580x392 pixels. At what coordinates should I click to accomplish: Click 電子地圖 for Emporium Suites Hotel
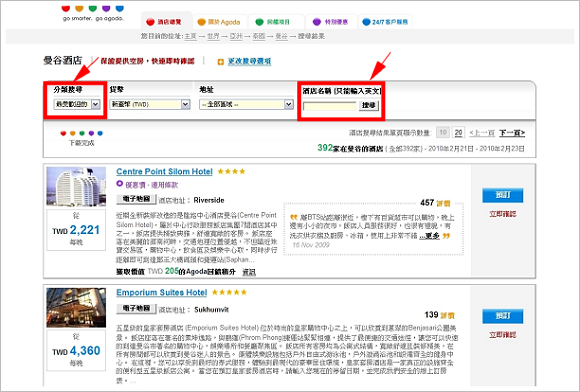coord(136,308)
